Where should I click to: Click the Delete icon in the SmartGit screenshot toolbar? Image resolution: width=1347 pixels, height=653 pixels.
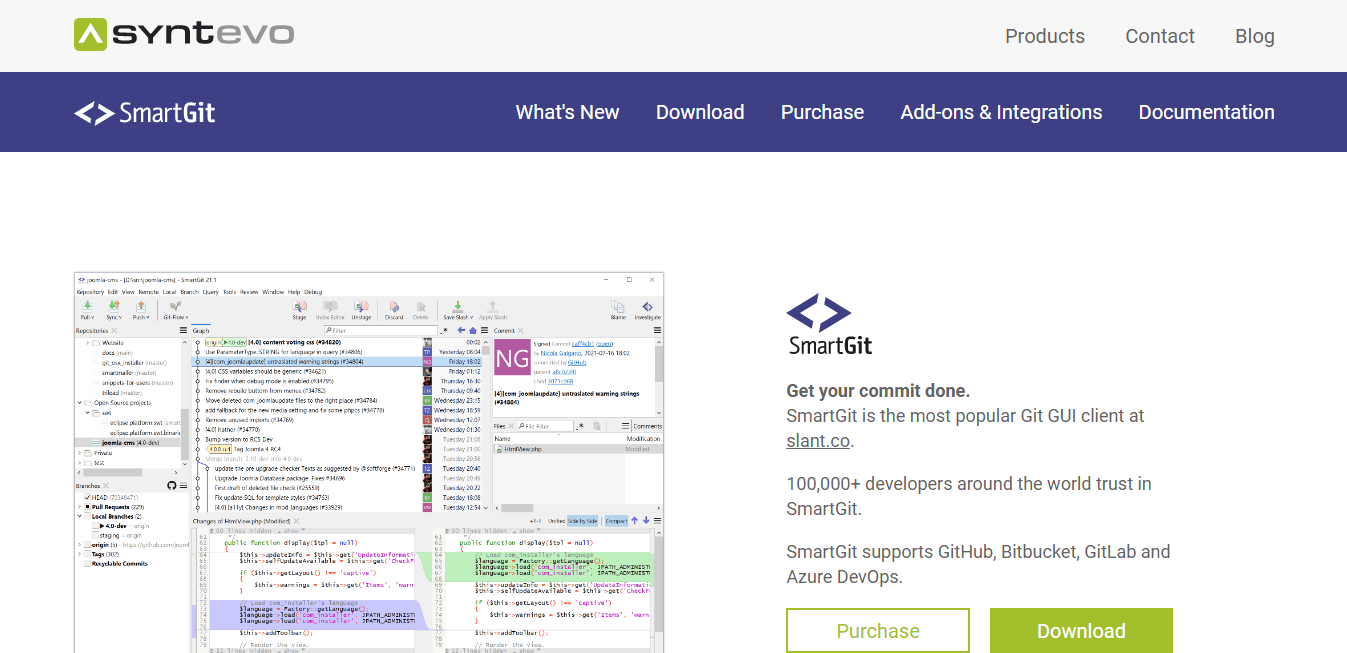[x=421, y=307]
